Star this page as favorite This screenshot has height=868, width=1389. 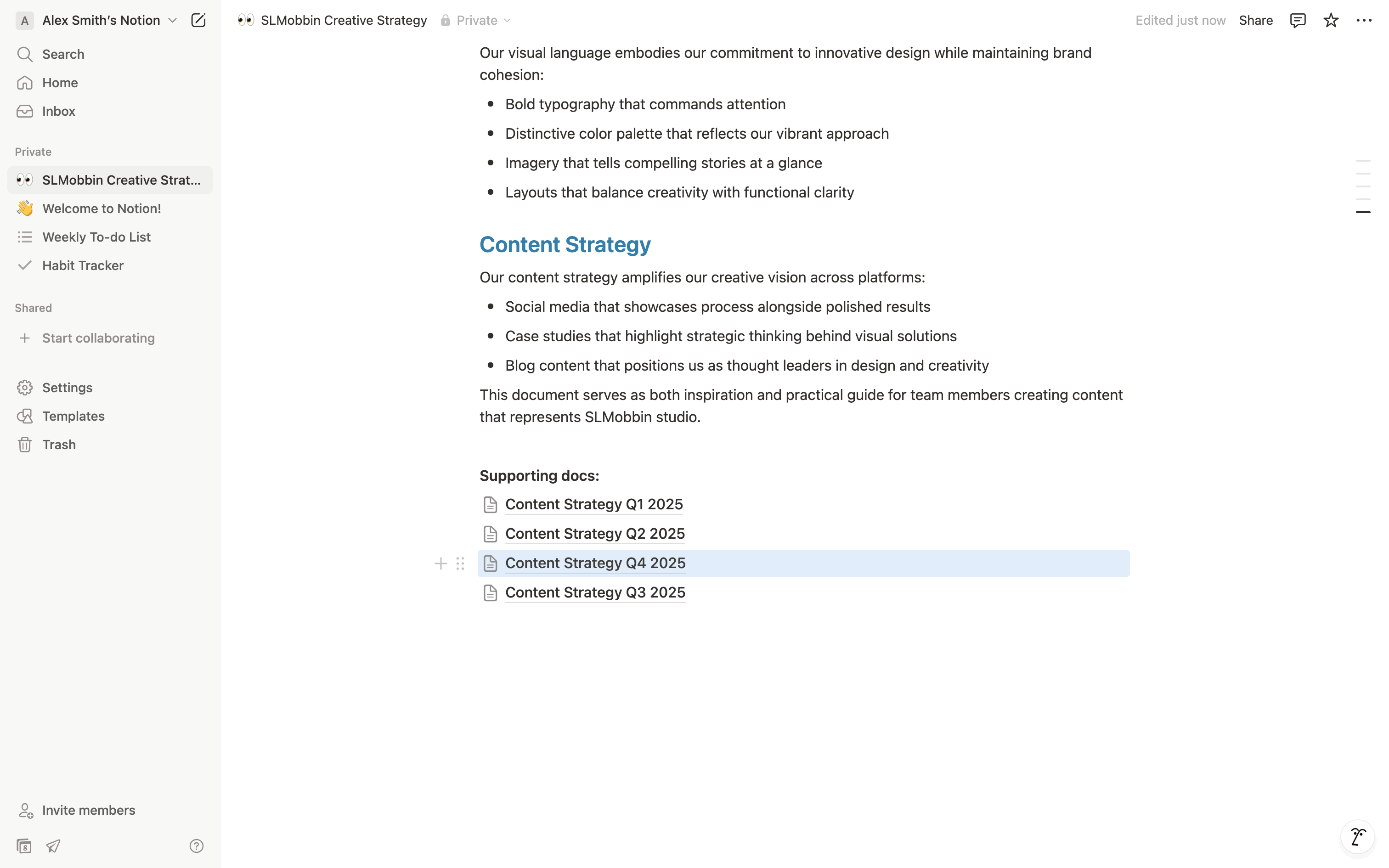pyautogui.click(x=1331, y=21)
